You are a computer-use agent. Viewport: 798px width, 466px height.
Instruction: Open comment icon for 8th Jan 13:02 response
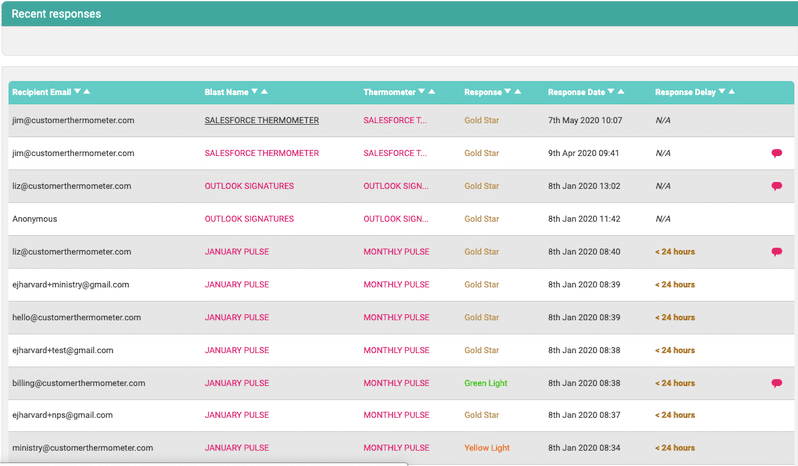[777, 186]
